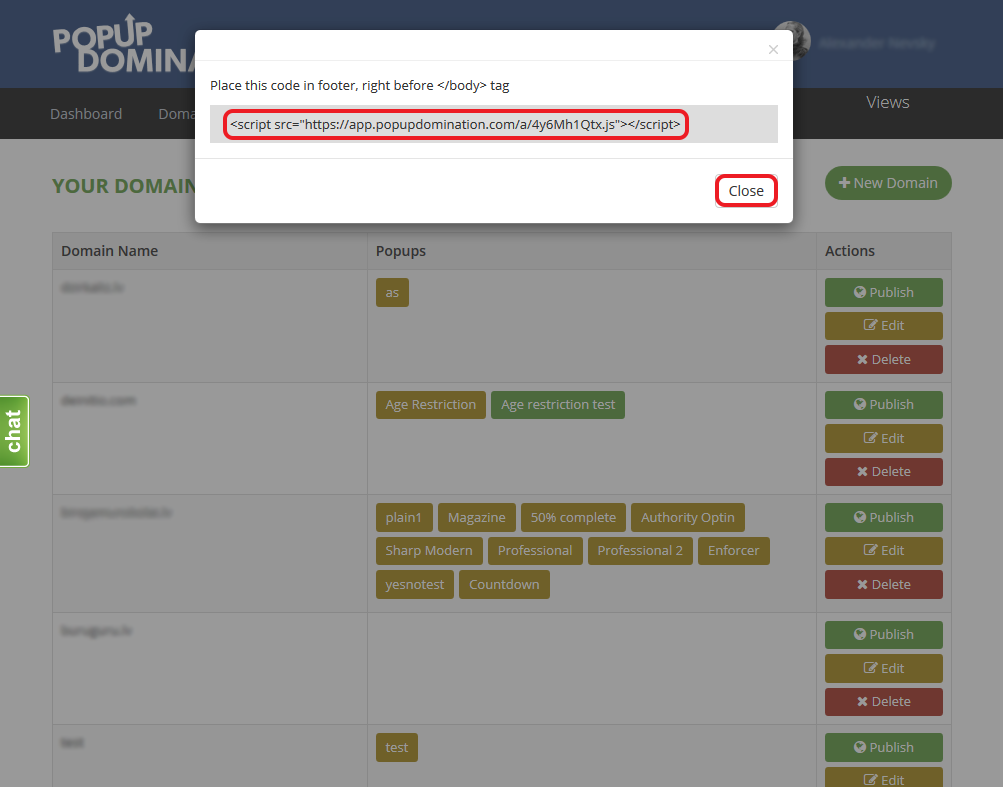
Task: Open the 'as' popup tag
Action: 392,292
